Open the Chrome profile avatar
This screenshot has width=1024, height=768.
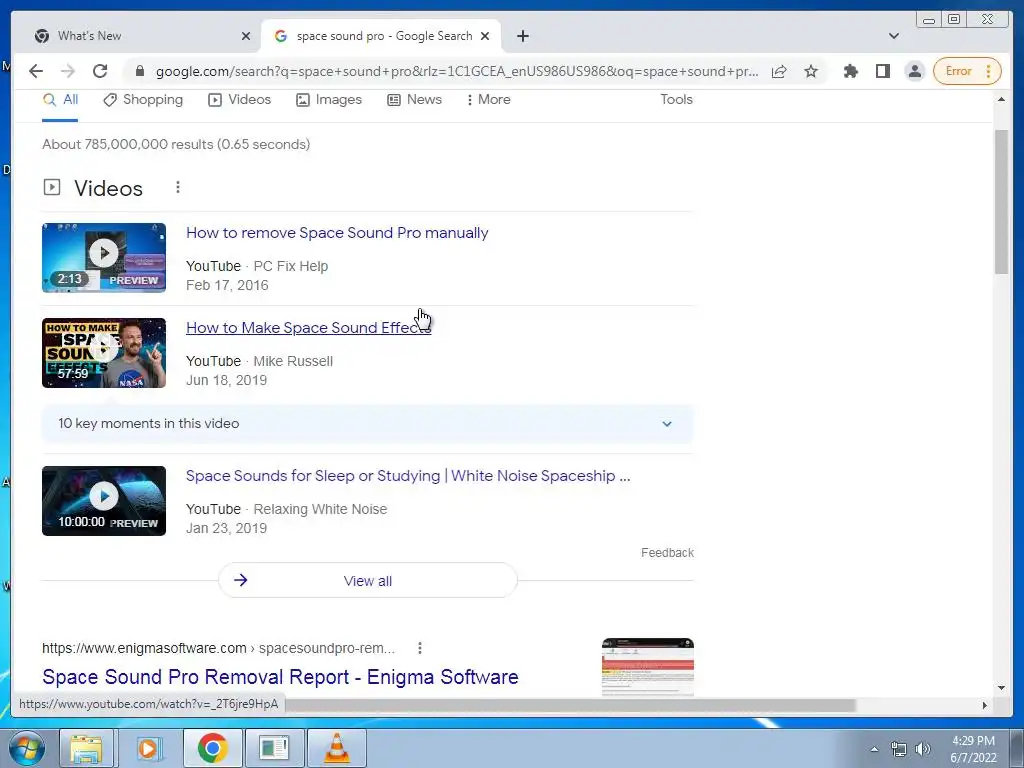pyautogui.click(x=915, y=71)
